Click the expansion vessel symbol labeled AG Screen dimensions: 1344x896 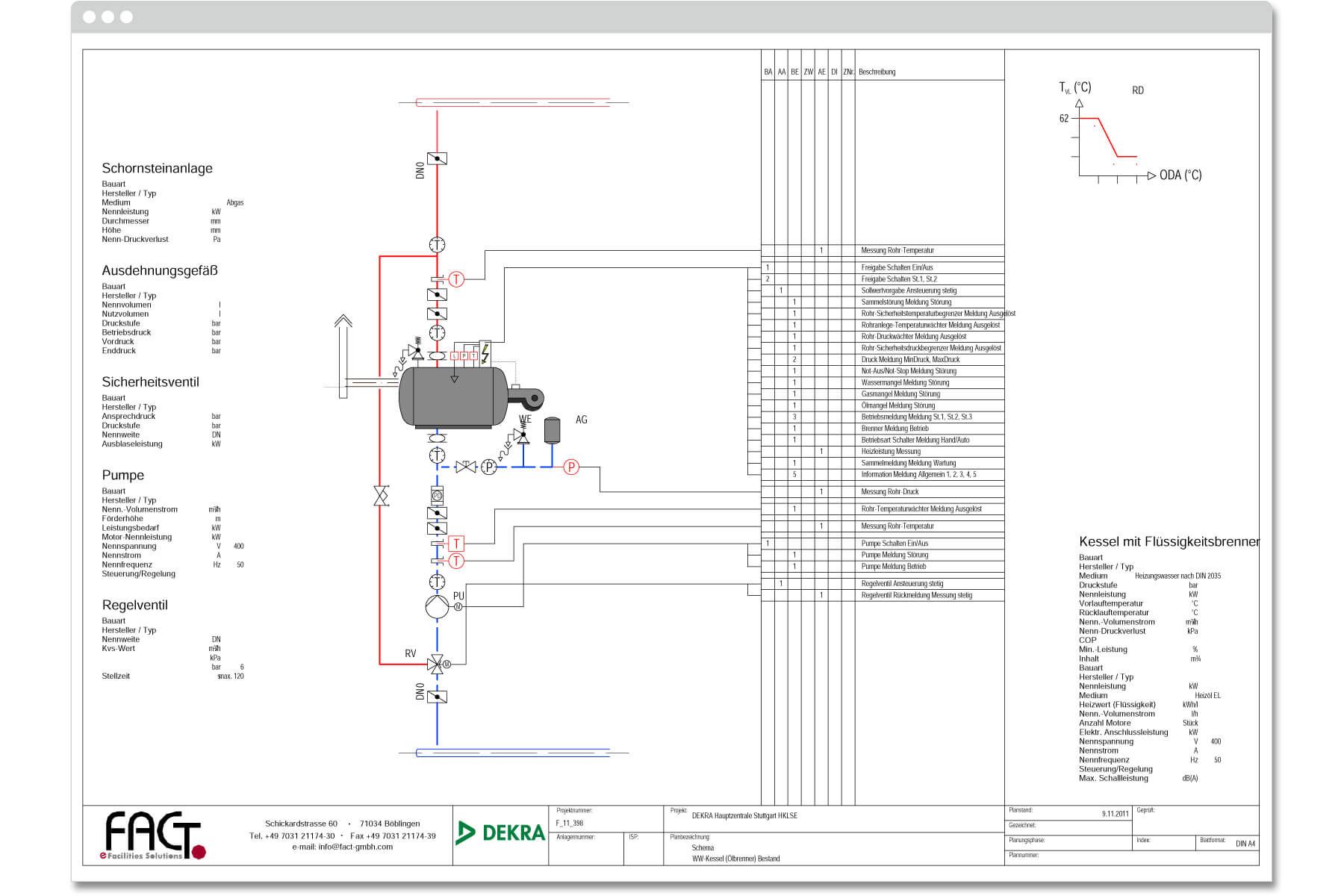point(552,430)
